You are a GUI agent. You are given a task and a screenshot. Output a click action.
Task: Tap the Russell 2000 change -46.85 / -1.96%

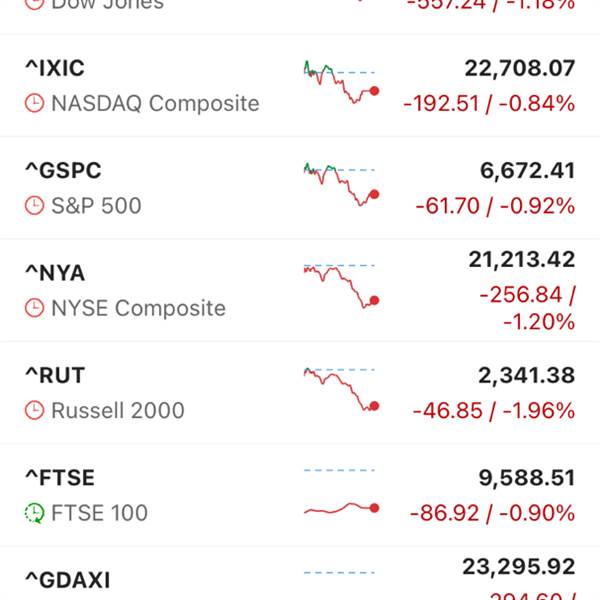click(x=493, y=411)
